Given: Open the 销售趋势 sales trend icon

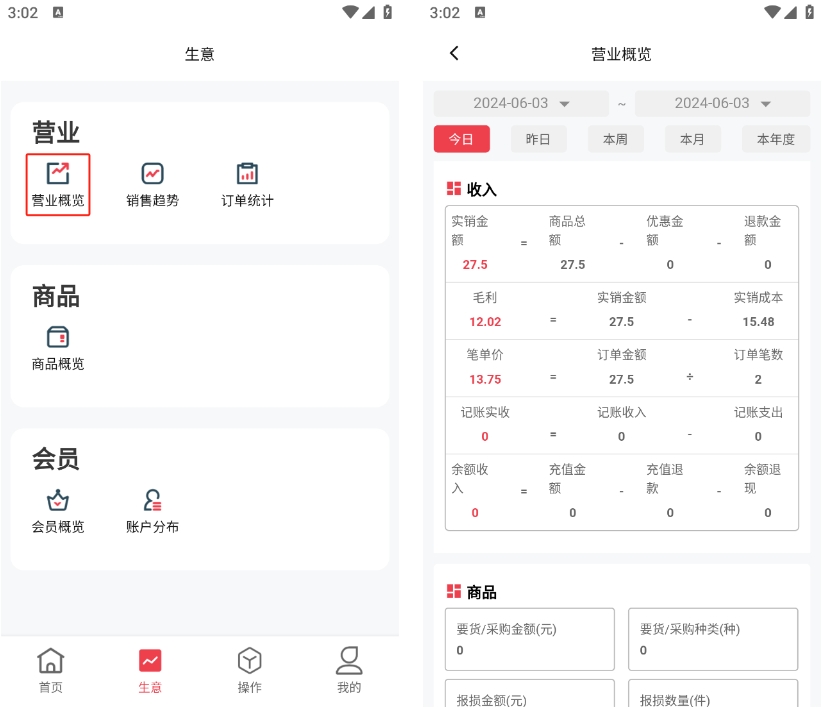Looking at the screenshot, I should [x=152, y=184].
